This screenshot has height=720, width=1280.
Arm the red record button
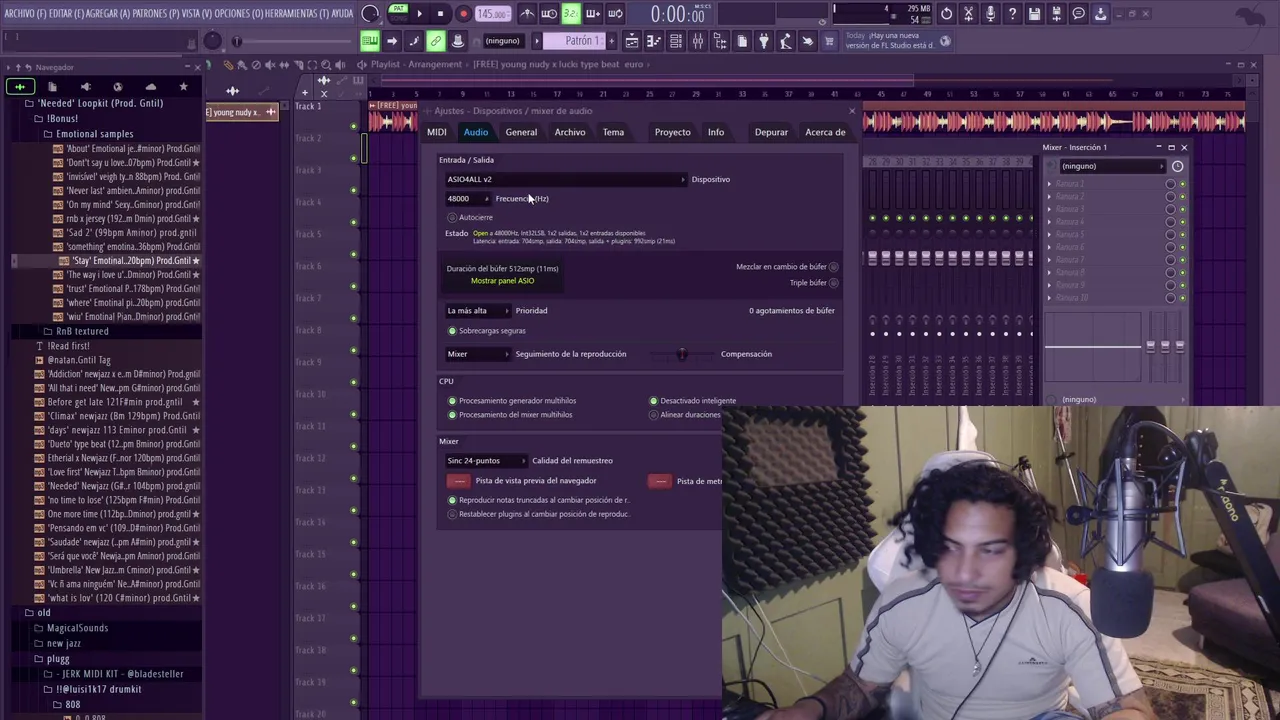point(463,14)
